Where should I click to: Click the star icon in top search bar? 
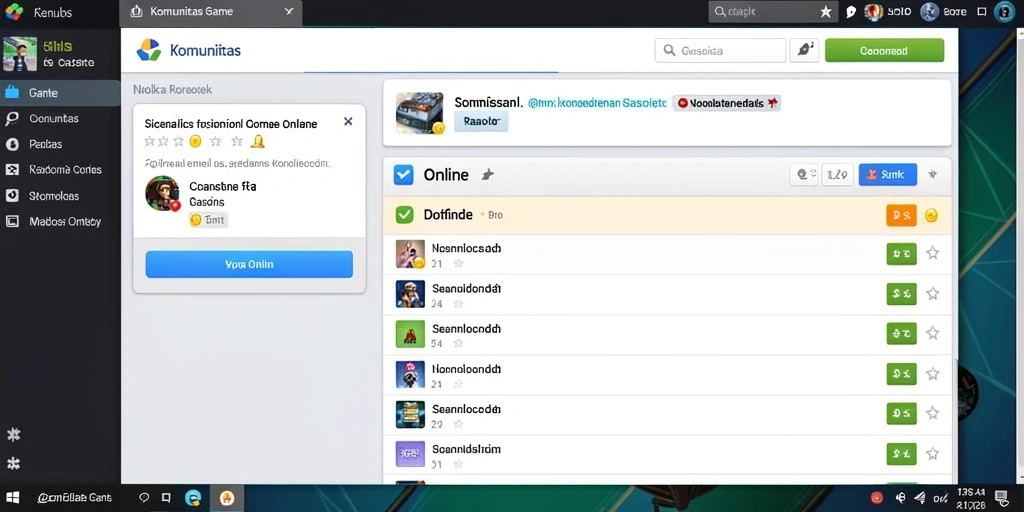tap(825, 12)
